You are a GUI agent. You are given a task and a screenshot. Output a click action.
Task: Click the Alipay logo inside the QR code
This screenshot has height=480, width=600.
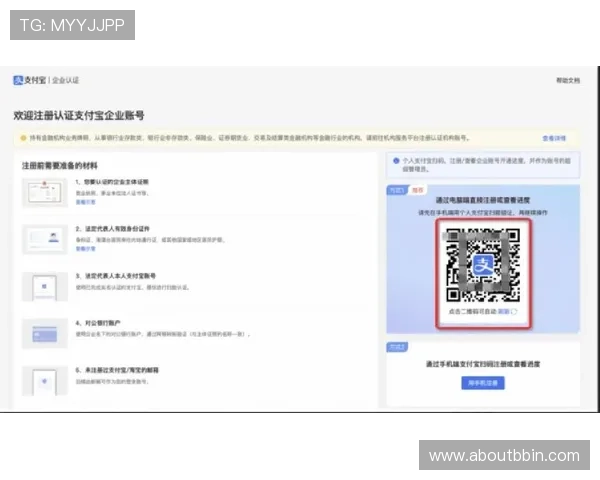coord(483,265)
